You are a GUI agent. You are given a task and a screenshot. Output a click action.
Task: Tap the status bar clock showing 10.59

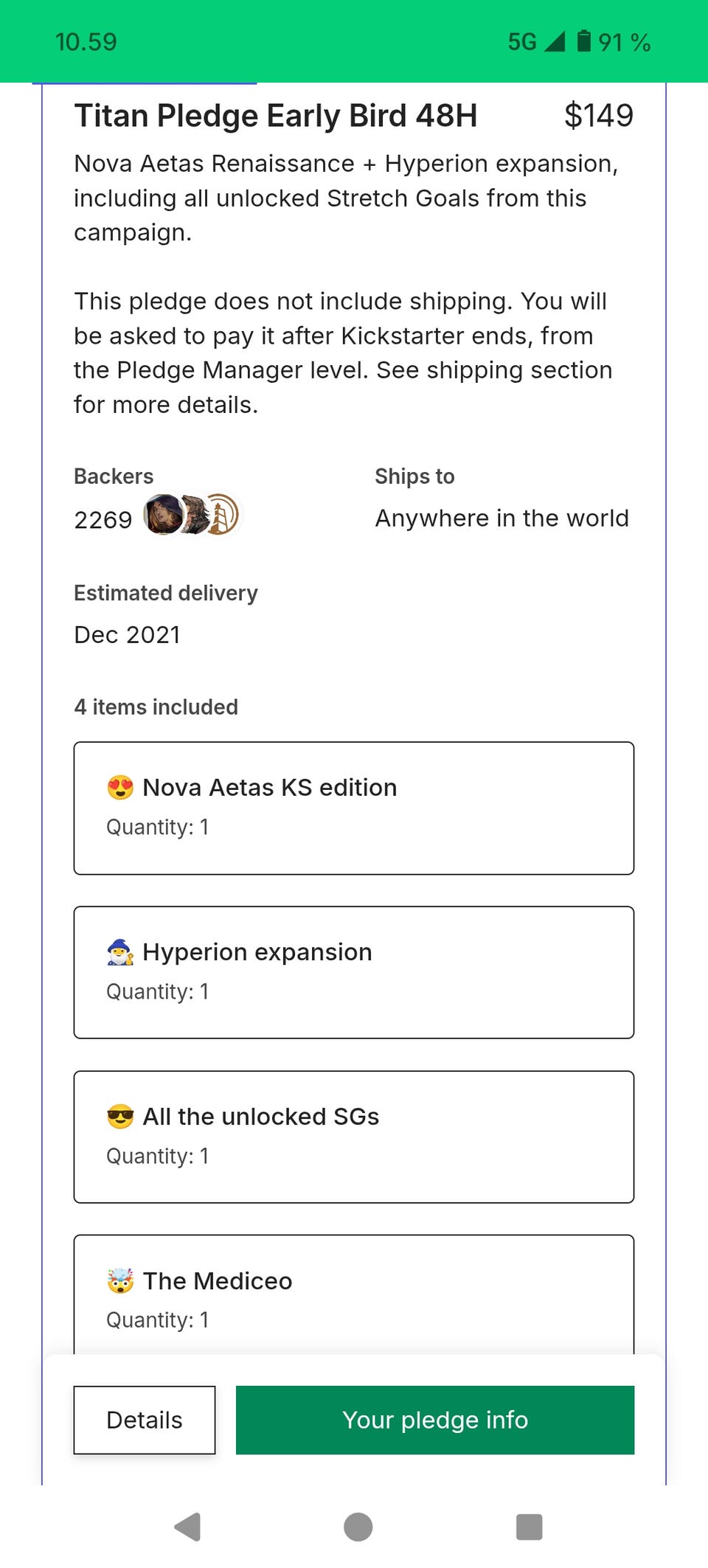pyautogui.click(x=86, y=42)
